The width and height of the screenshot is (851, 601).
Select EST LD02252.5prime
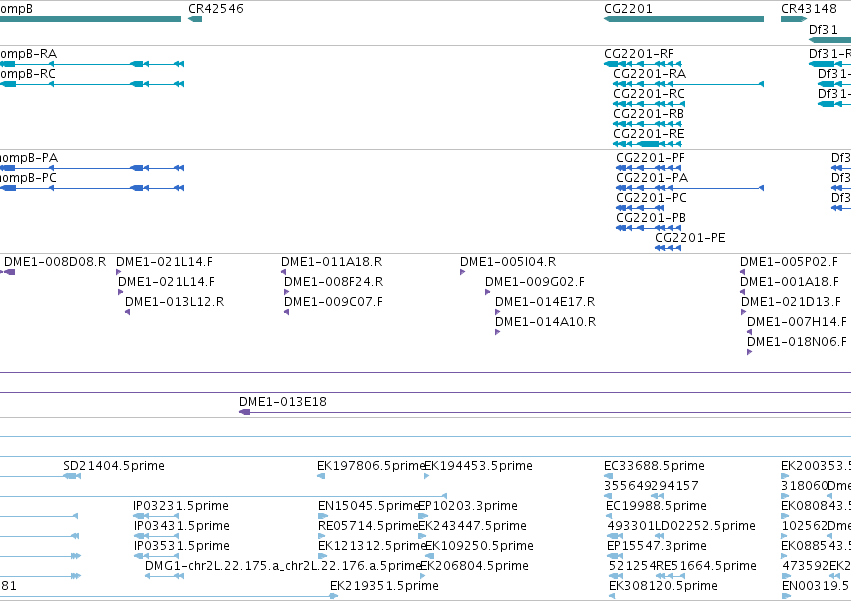click(705, 527)
